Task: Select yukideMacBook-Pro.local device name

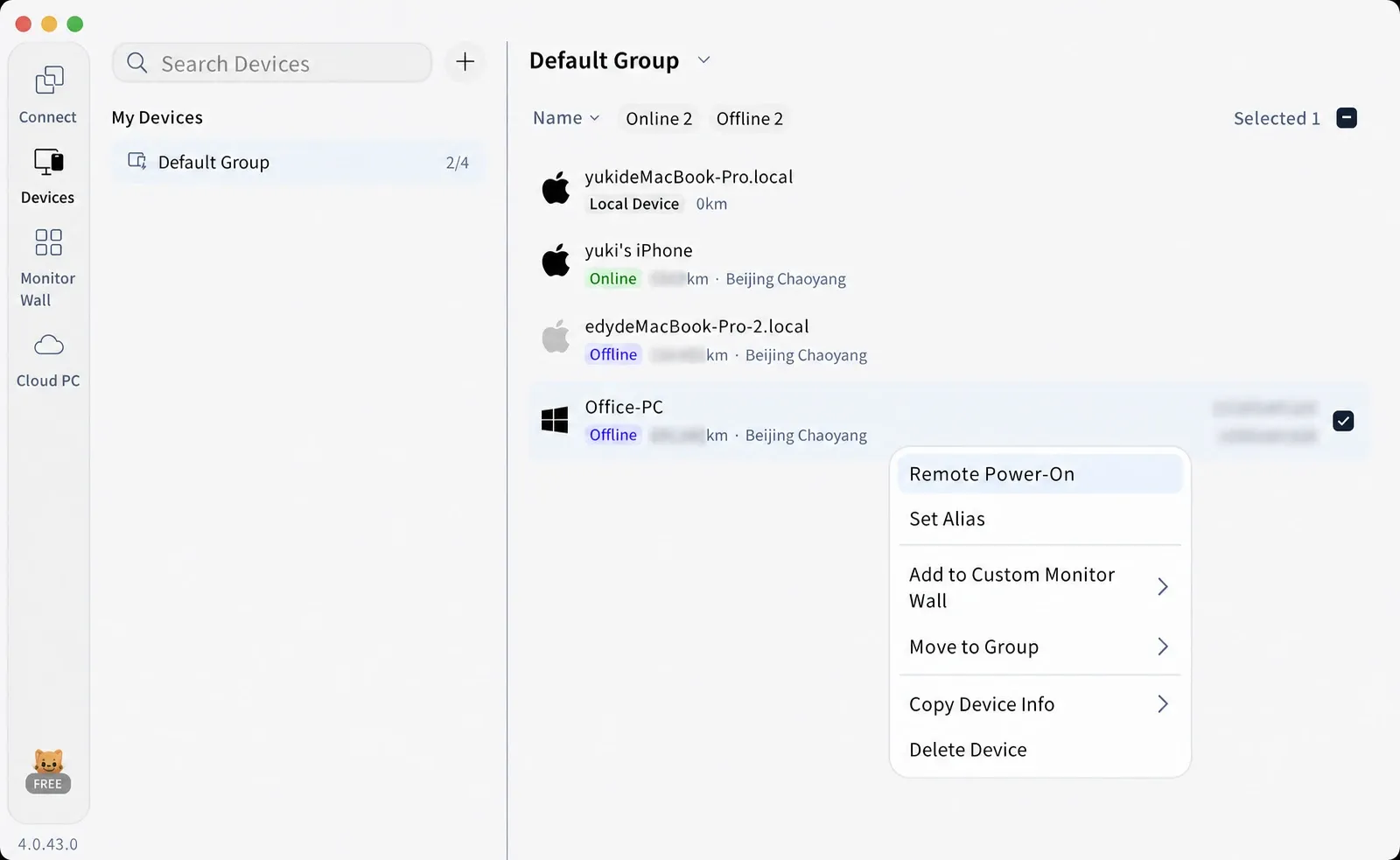Action: tap(689, 177)
